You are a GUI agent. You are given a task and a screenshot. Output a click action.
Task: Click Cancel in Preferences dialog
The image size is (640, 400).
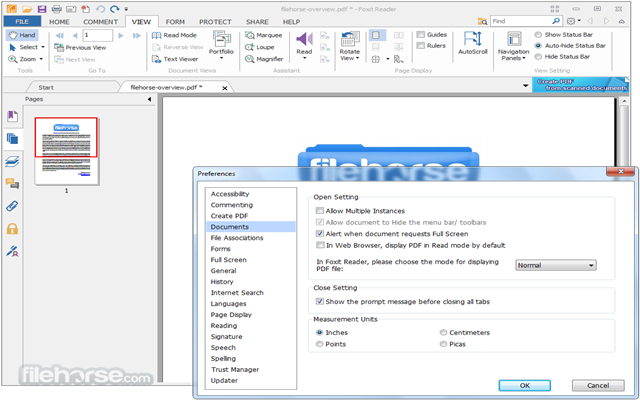pyautogui.click(x=598, y=385)
